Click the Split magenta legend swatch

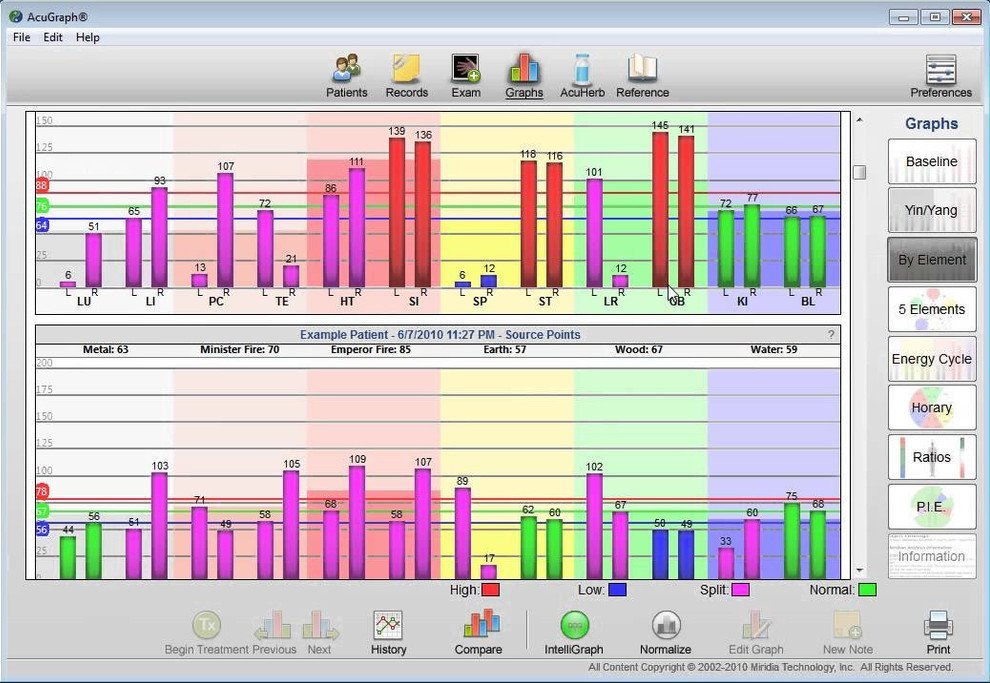pos(740,590)
